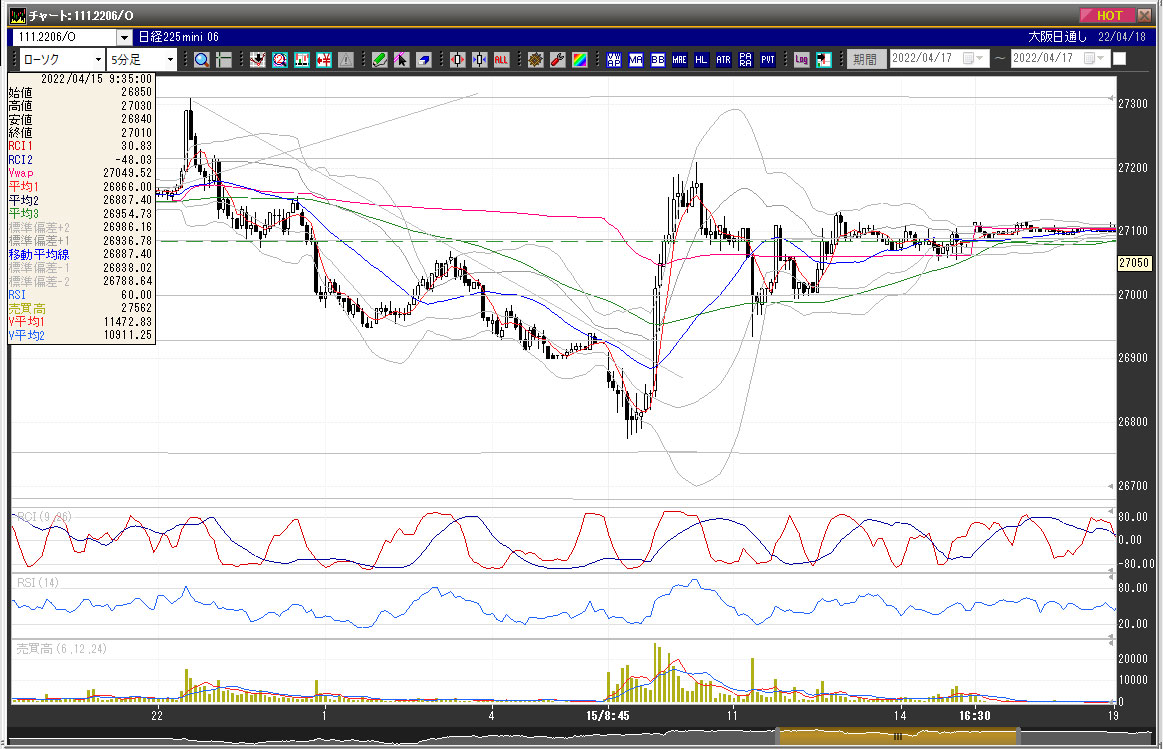
Task: Open the end date calendar dropdown
Action: coord(1095,59)
